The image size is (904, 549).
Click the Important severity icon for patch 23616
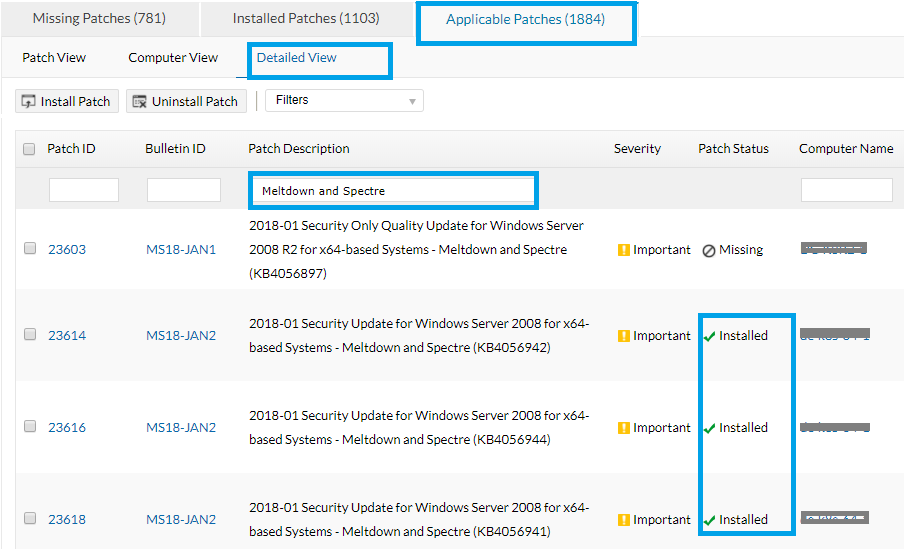coord(623,428)
